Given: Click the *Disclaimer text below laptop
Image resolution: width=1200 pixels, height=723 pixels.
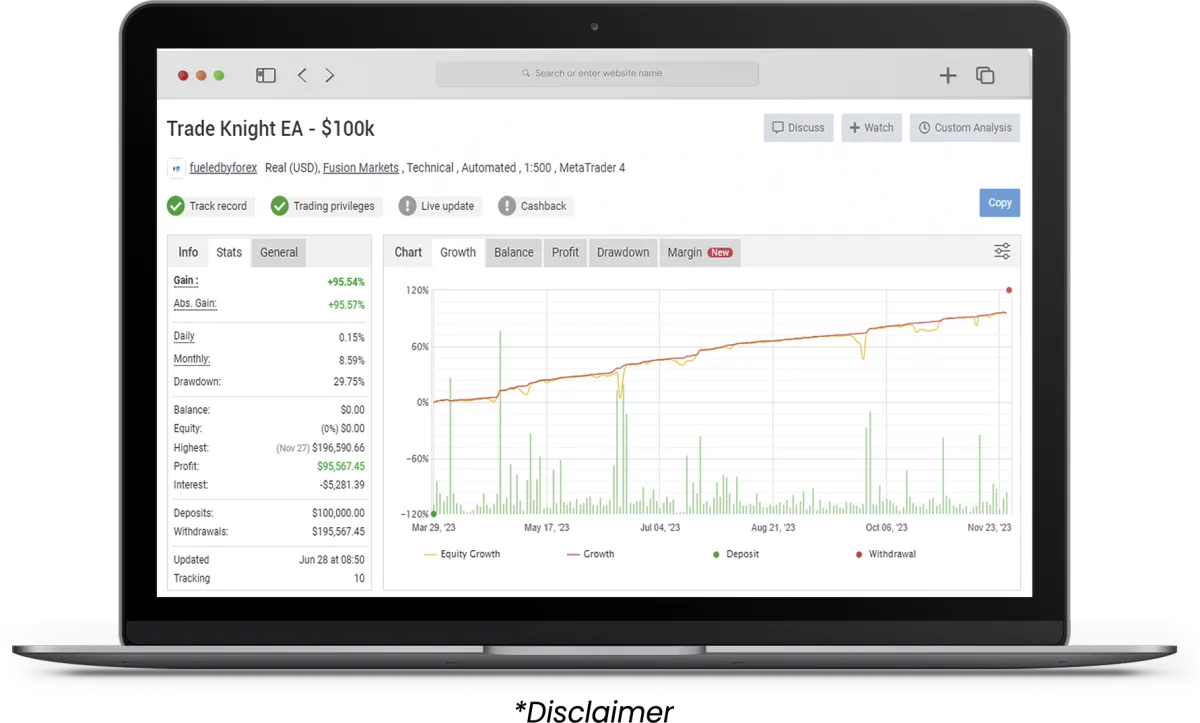Looking at the screenshot, I should click(594, 711).
